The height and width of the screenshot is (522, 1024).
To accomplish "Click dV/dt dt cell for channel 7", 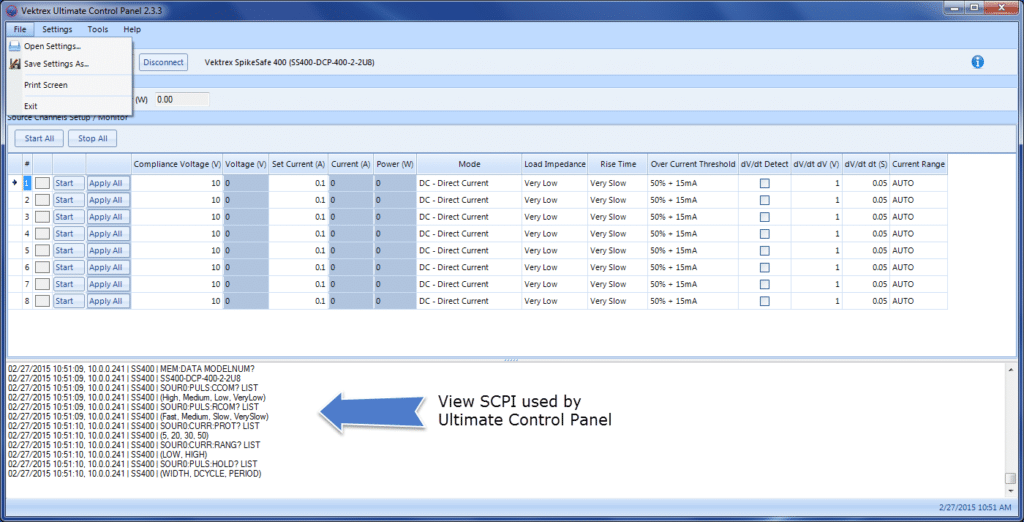I will point(865,284).
